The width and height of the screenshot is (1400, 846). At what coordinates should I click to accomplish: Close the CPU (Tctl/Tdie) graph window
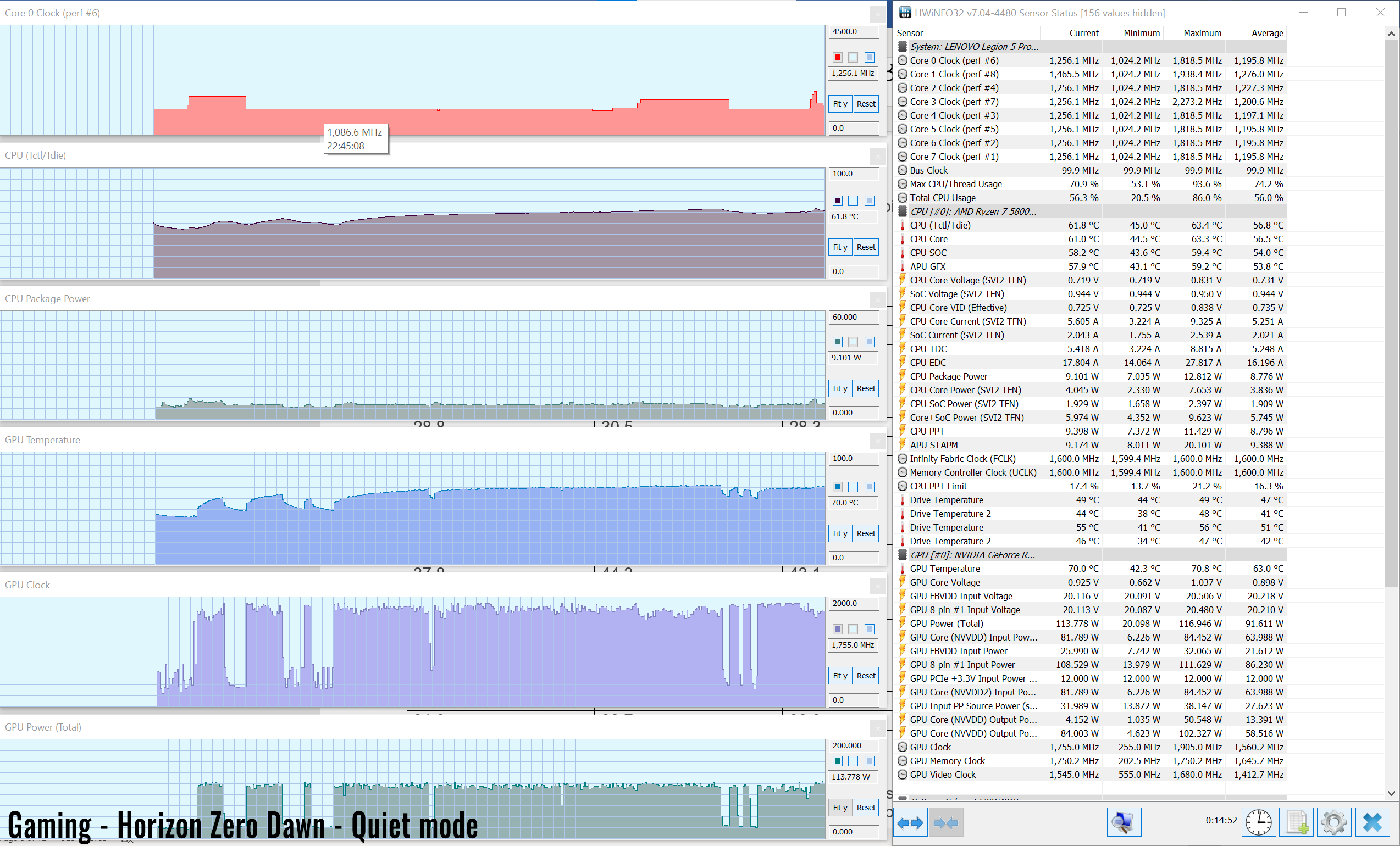877,156
